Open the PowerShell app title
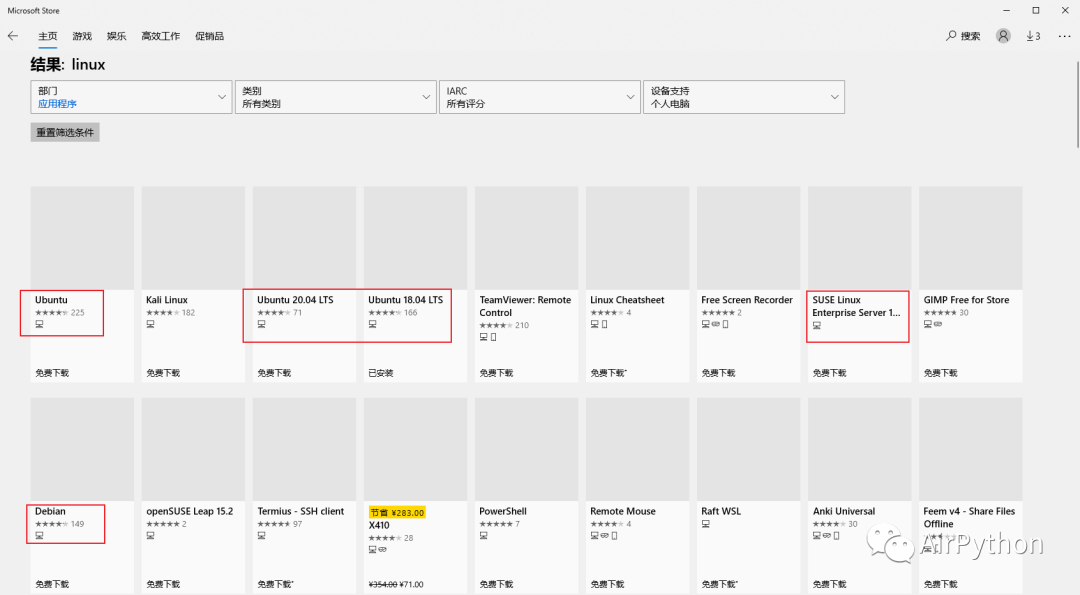Image resolution: width=1080 pixels, height=595 pixels. (503, 511)
